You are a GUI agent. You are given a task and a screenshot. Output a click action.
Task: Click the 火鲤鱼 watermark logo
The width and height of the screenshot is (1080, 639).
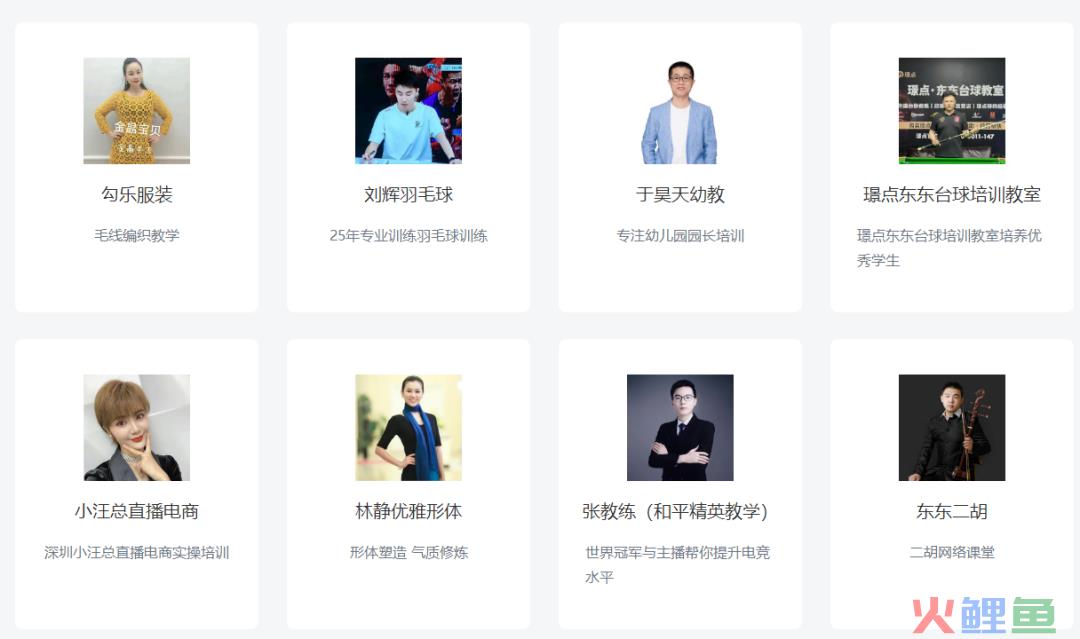[x=984, y=616]
